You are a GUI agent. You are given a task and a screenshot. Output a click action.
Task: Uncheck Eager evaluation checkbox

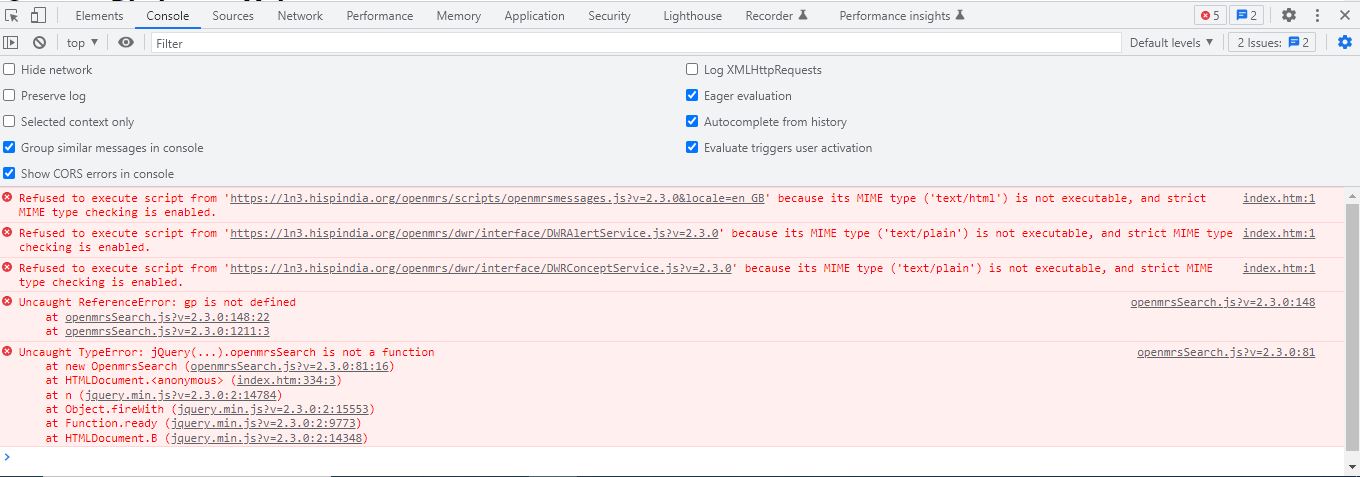tap(692, 96)
